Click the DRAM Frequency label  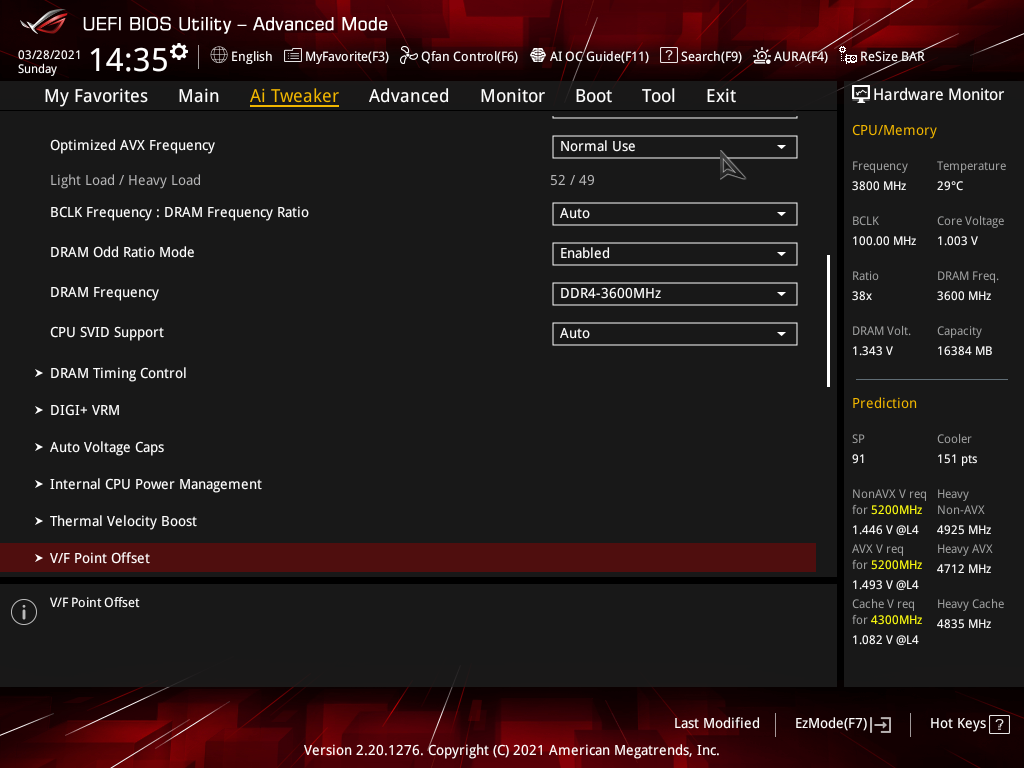(x=104, y=293)
